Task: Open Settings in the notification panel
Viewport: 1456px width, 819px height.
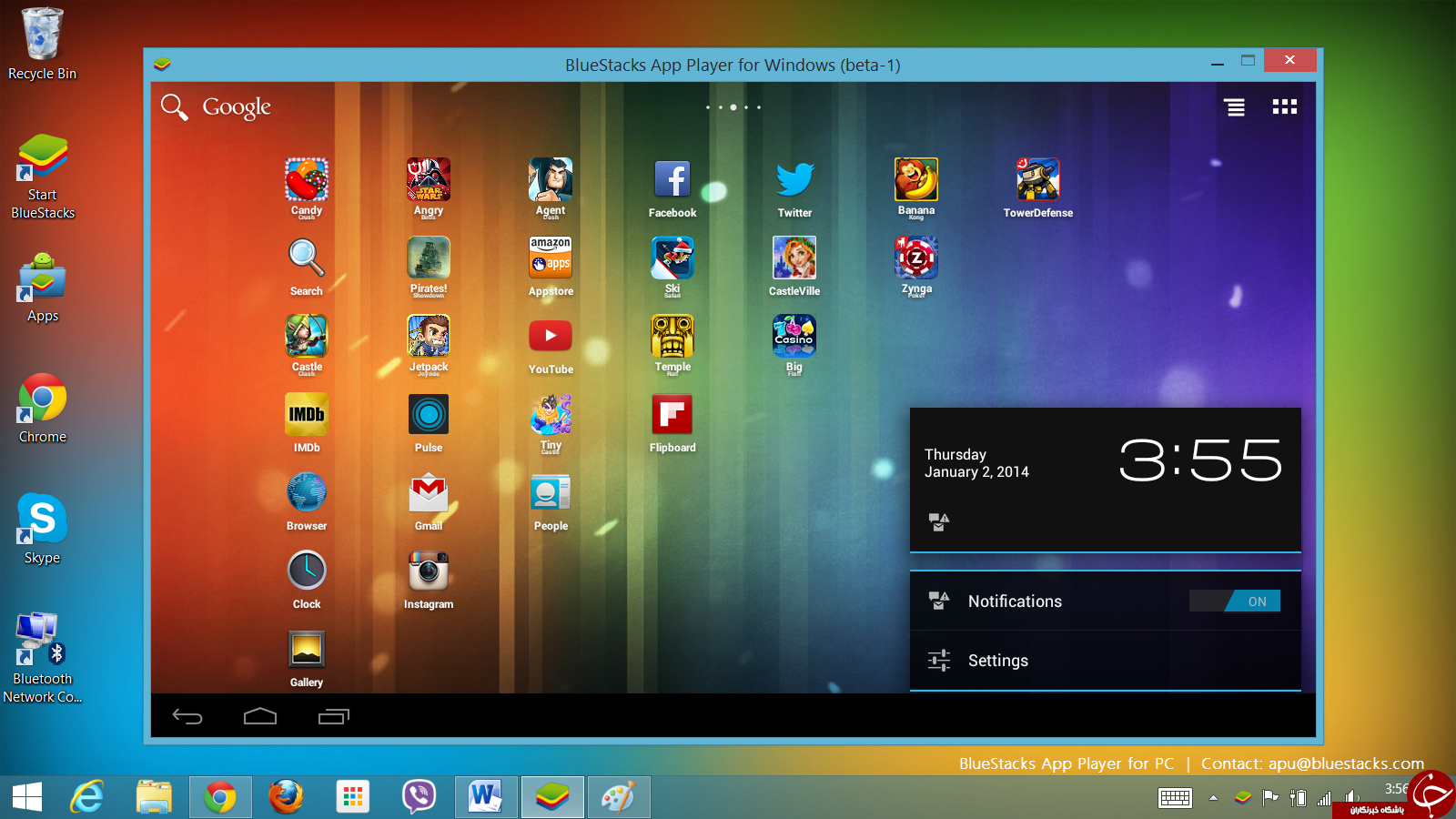Action: coord(1106,661)
